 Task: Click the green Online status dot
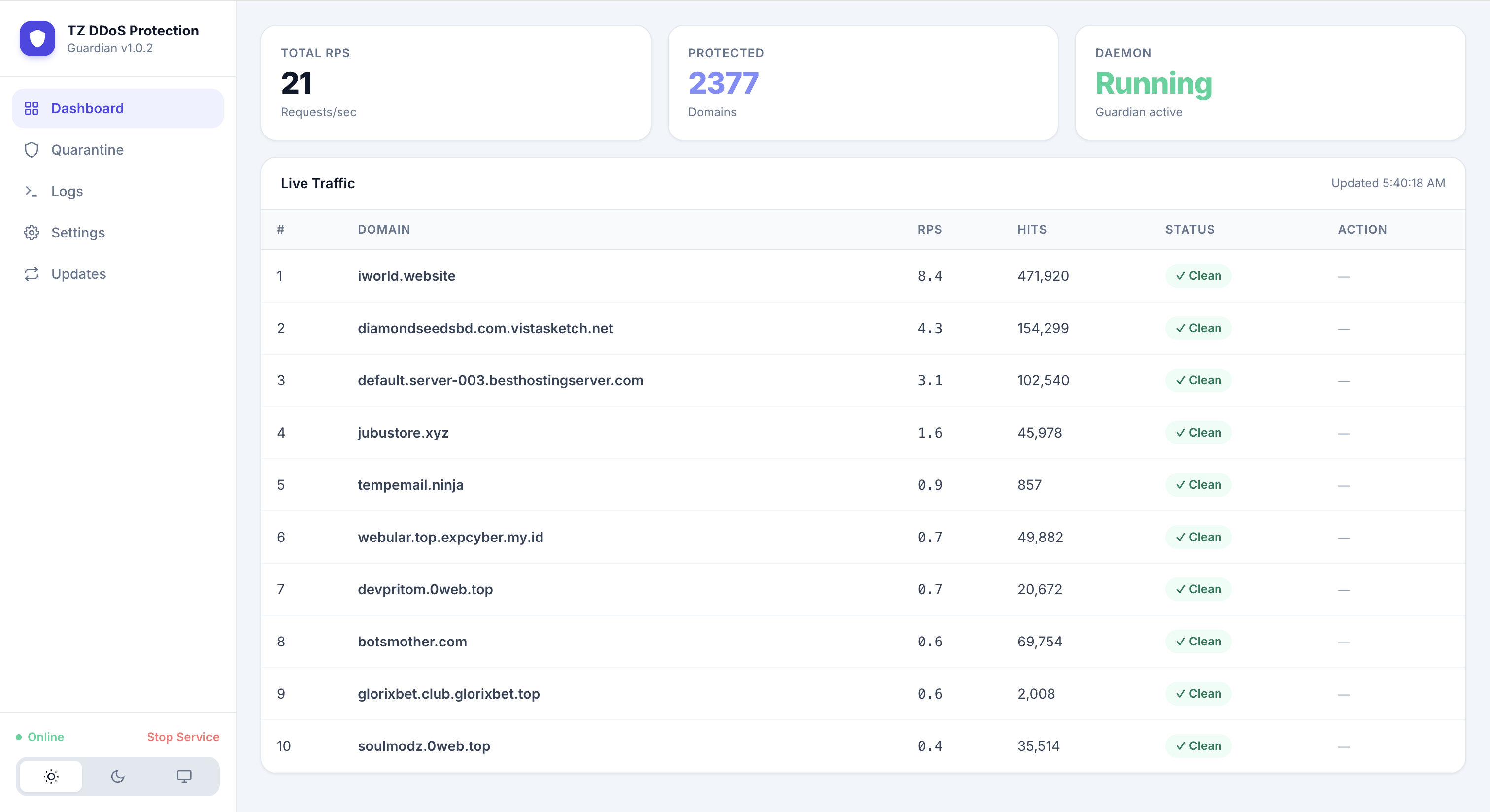click(x=19, y=737)
